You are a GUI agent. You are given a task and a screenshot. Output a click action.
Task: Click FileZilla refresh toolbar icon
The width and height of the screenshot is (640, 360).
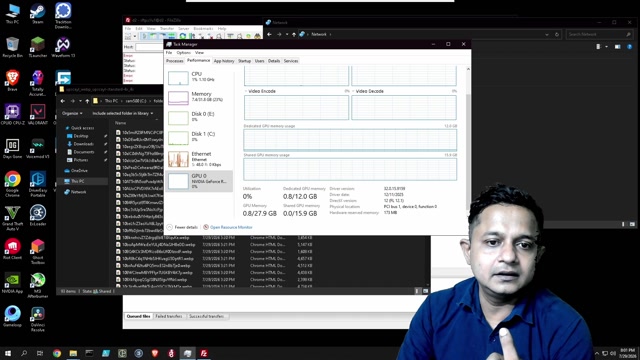coord(183,36)
